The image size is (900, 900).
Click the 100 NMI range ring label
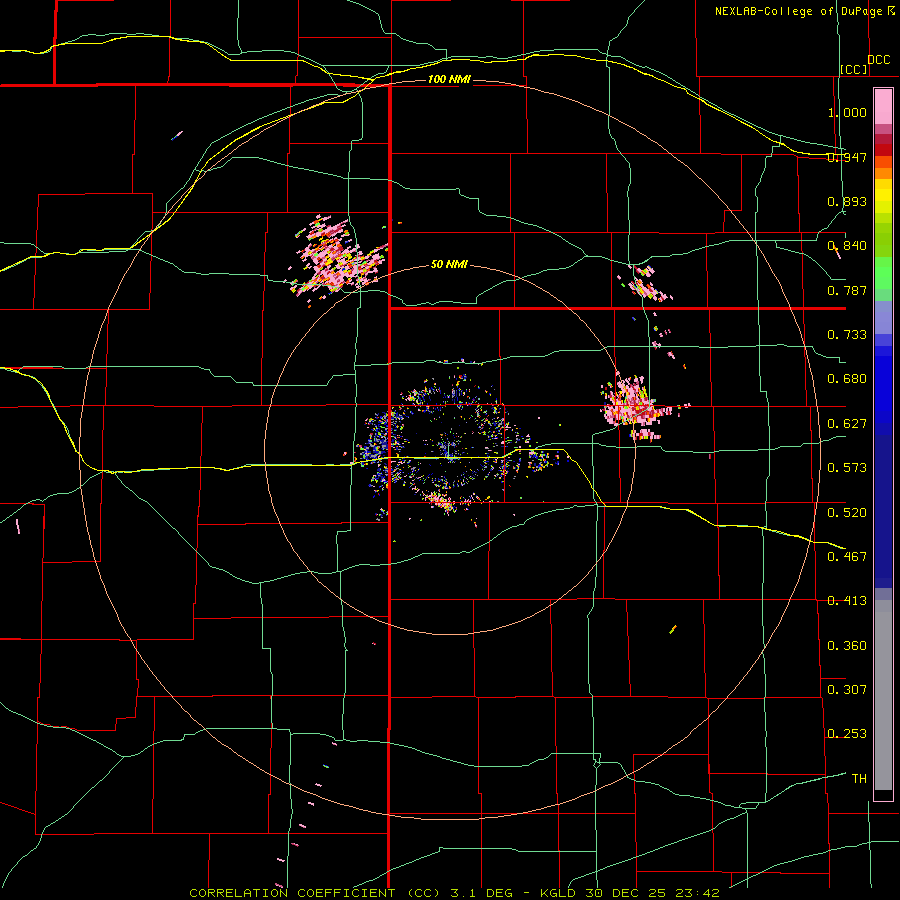[449, 79]
